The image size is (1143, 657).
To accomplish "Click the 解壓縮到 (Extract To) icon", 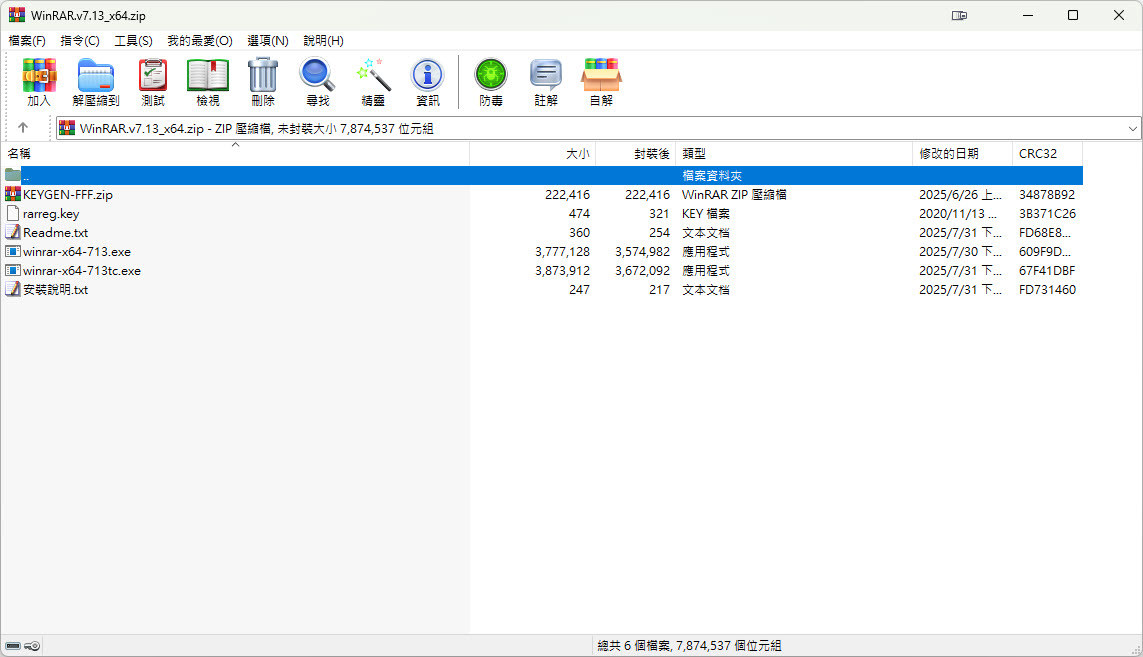I will coord(96,81).
